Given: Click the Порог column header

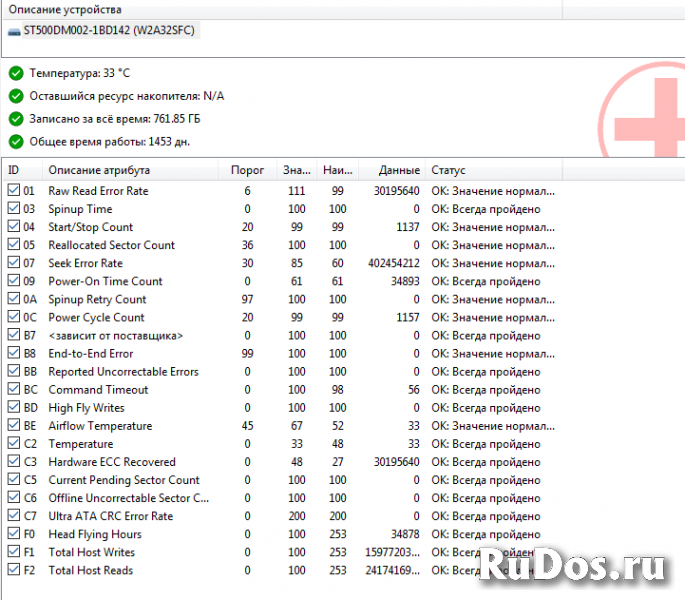Looking at the screenshot, I should coord(247,170).
